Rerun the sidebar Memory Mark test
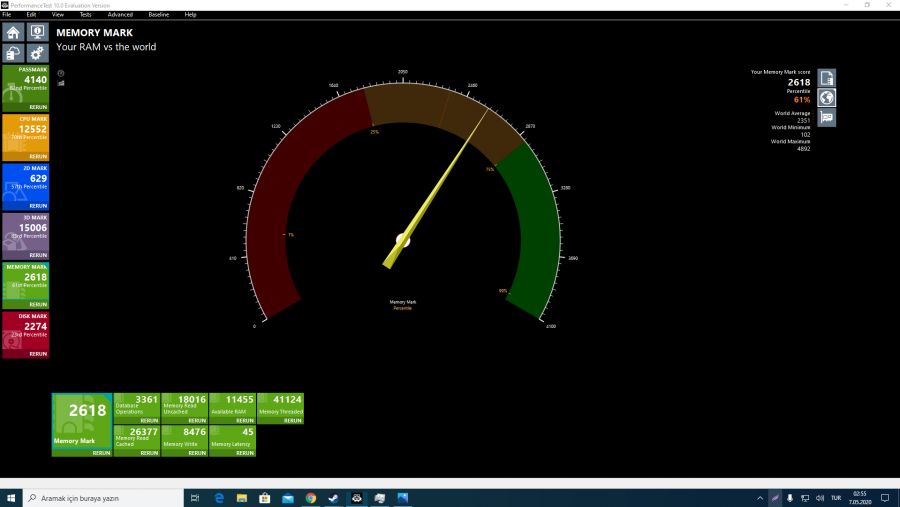 coord(38,305)
